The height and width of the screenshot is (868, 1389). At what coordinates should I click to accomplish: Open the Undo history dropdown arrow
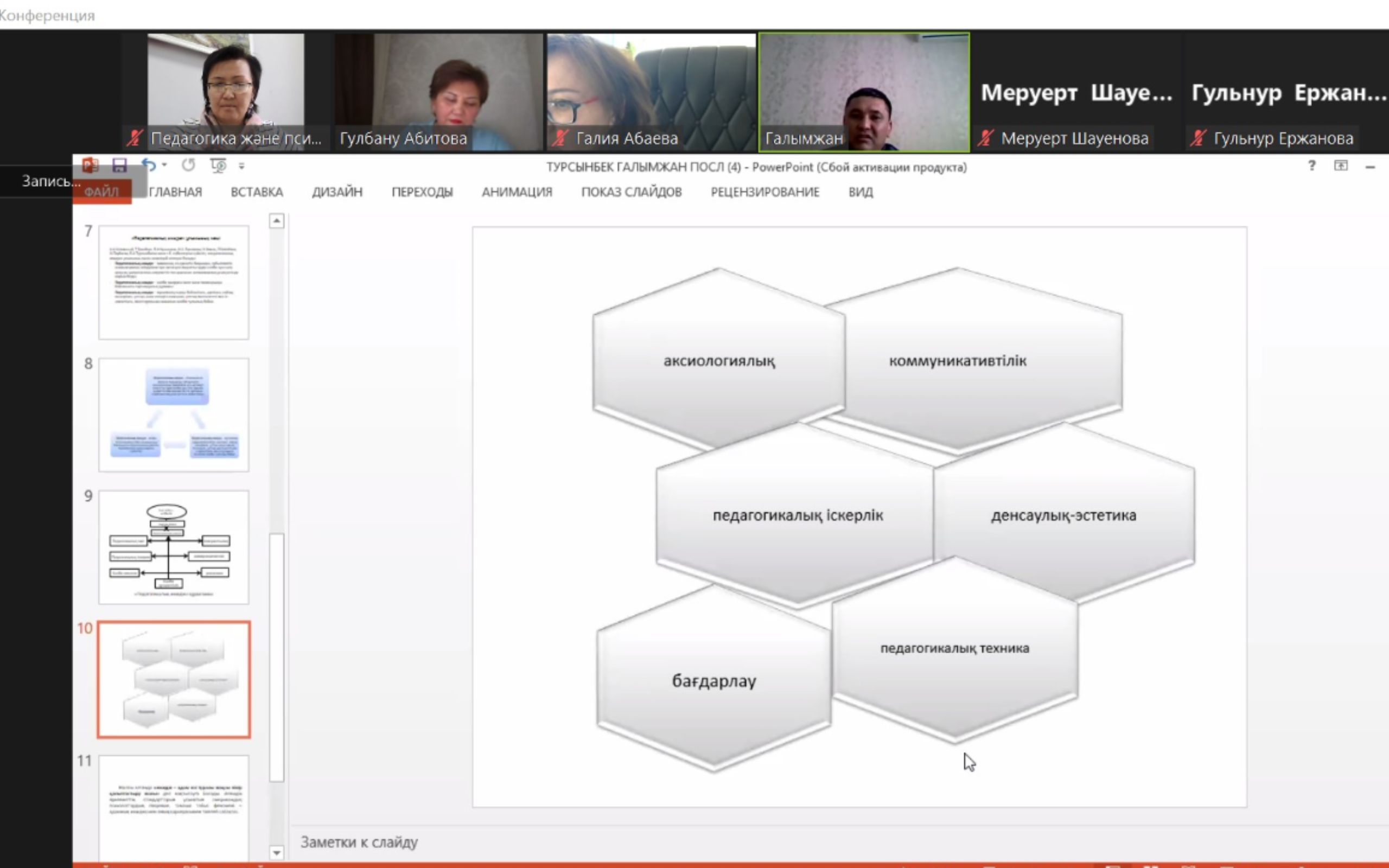coord(165,165)
